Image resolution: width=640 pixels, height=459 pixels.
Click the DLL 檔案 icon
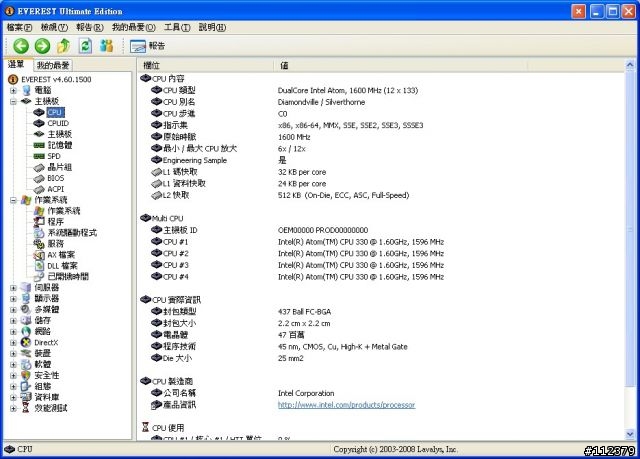click(x=39, y=266)
